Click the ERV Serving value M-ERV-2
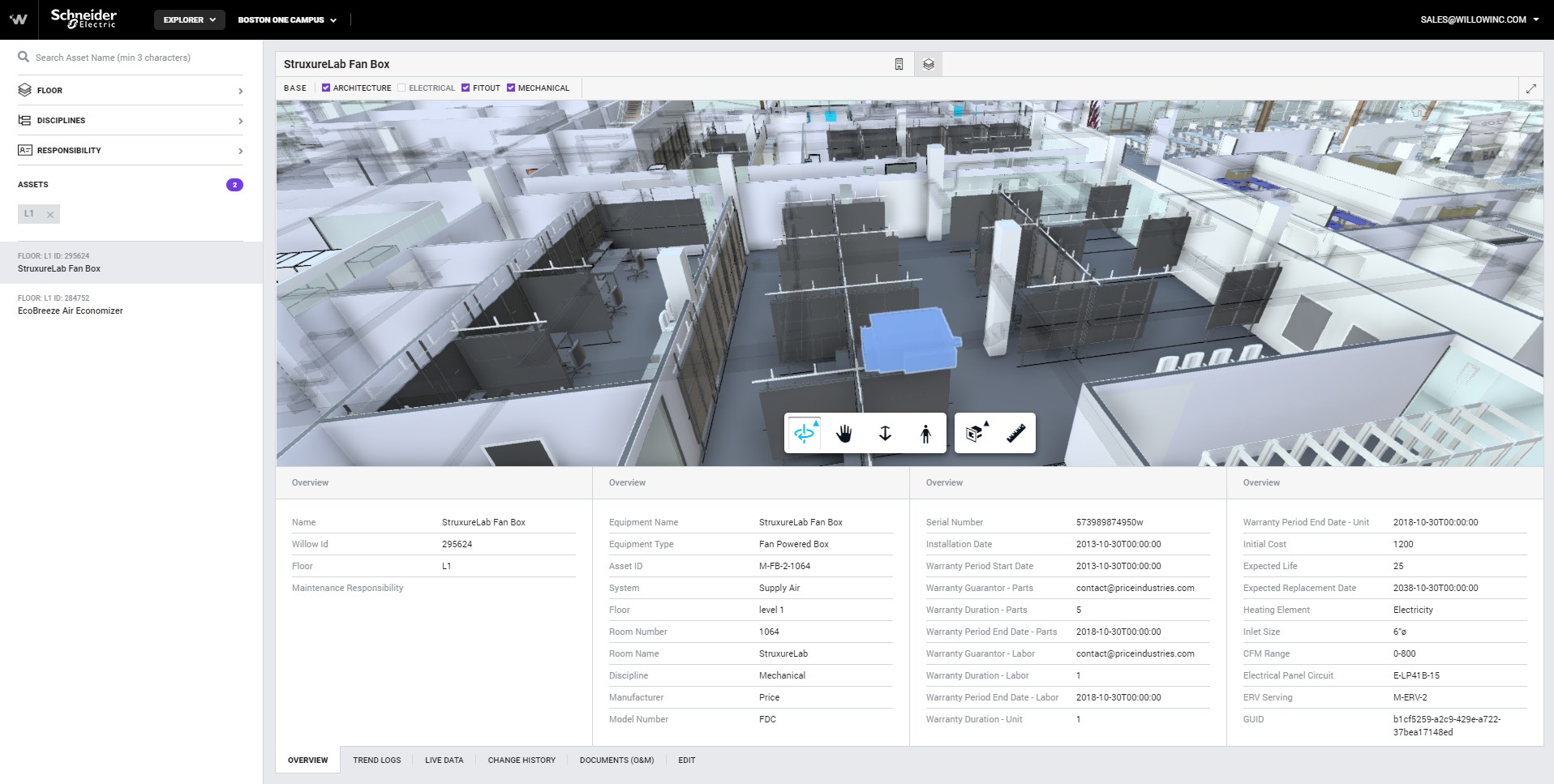This screenshot has height=784, width=1554. click(x=1410, y=697)
